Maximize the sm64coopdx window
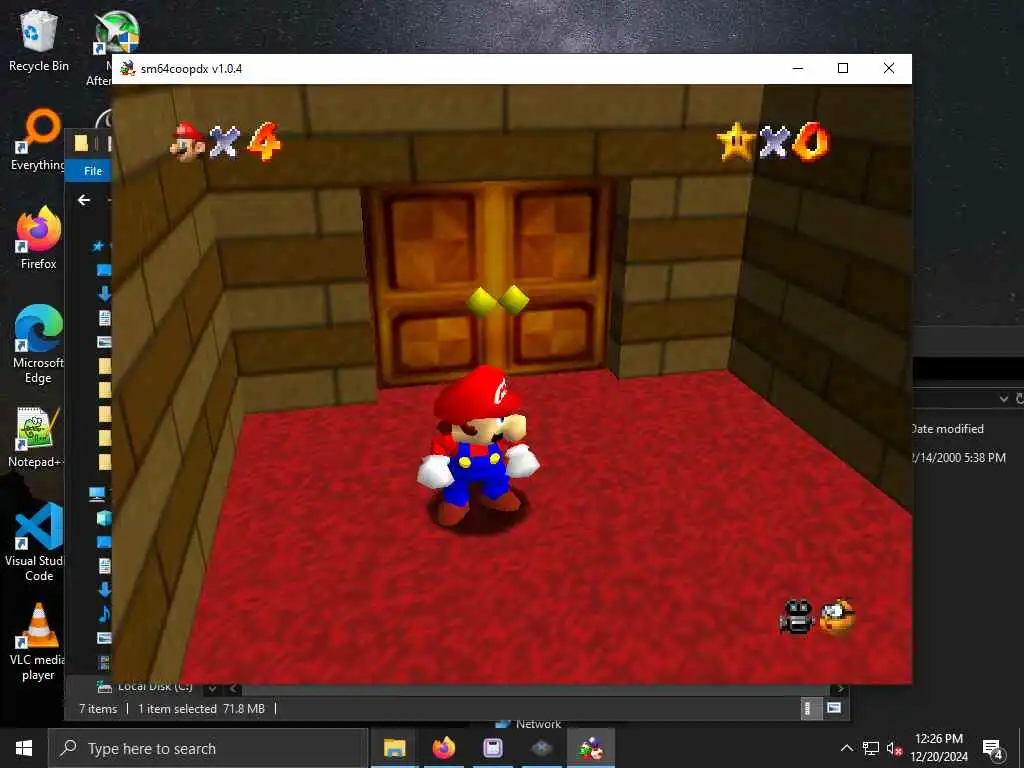Screen dimensions: 1024x768 coord(842,69)
